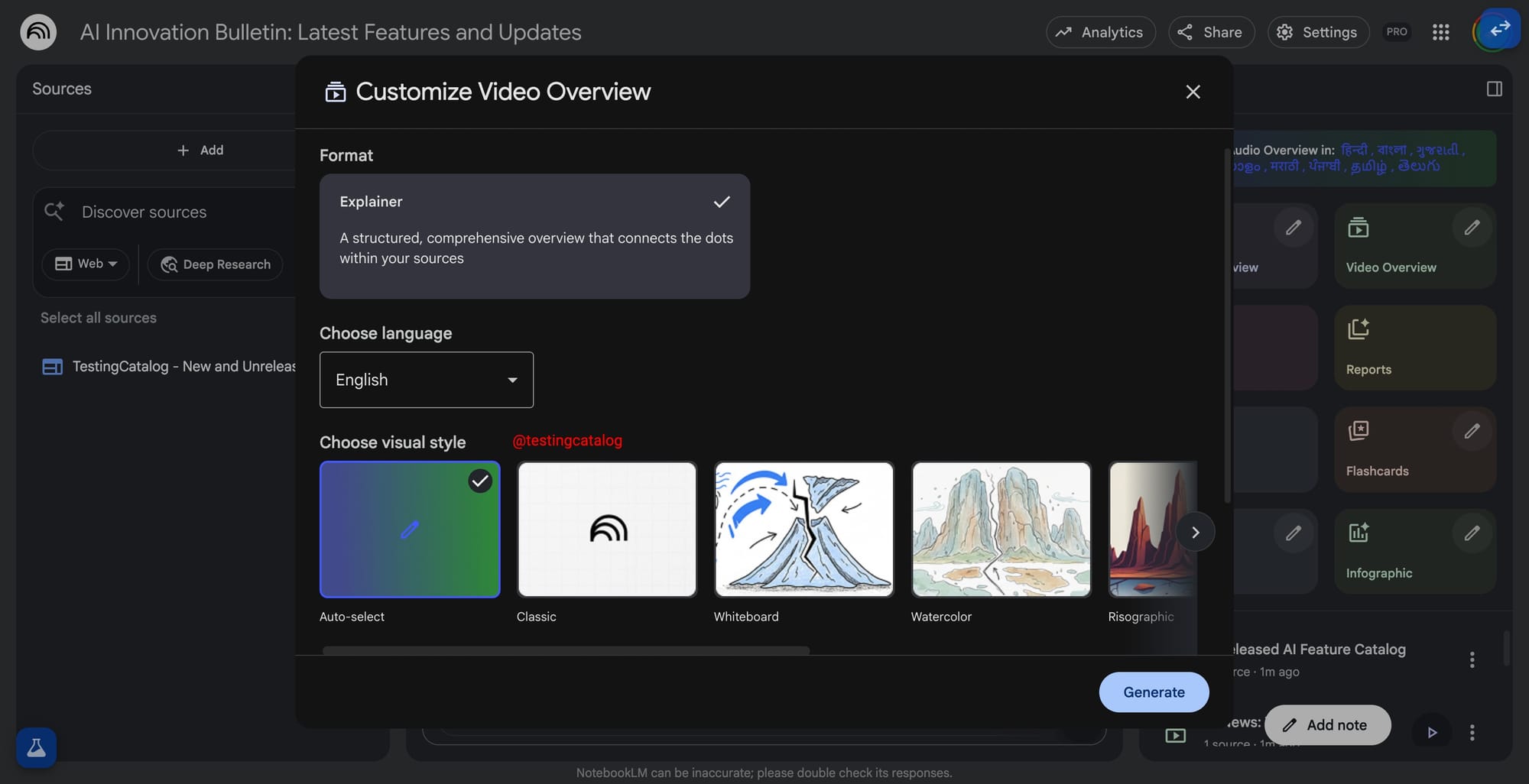Viewport: 1529px width, 784px height.
Task: Expand the English language dropdown
Action: pos(426,380)
